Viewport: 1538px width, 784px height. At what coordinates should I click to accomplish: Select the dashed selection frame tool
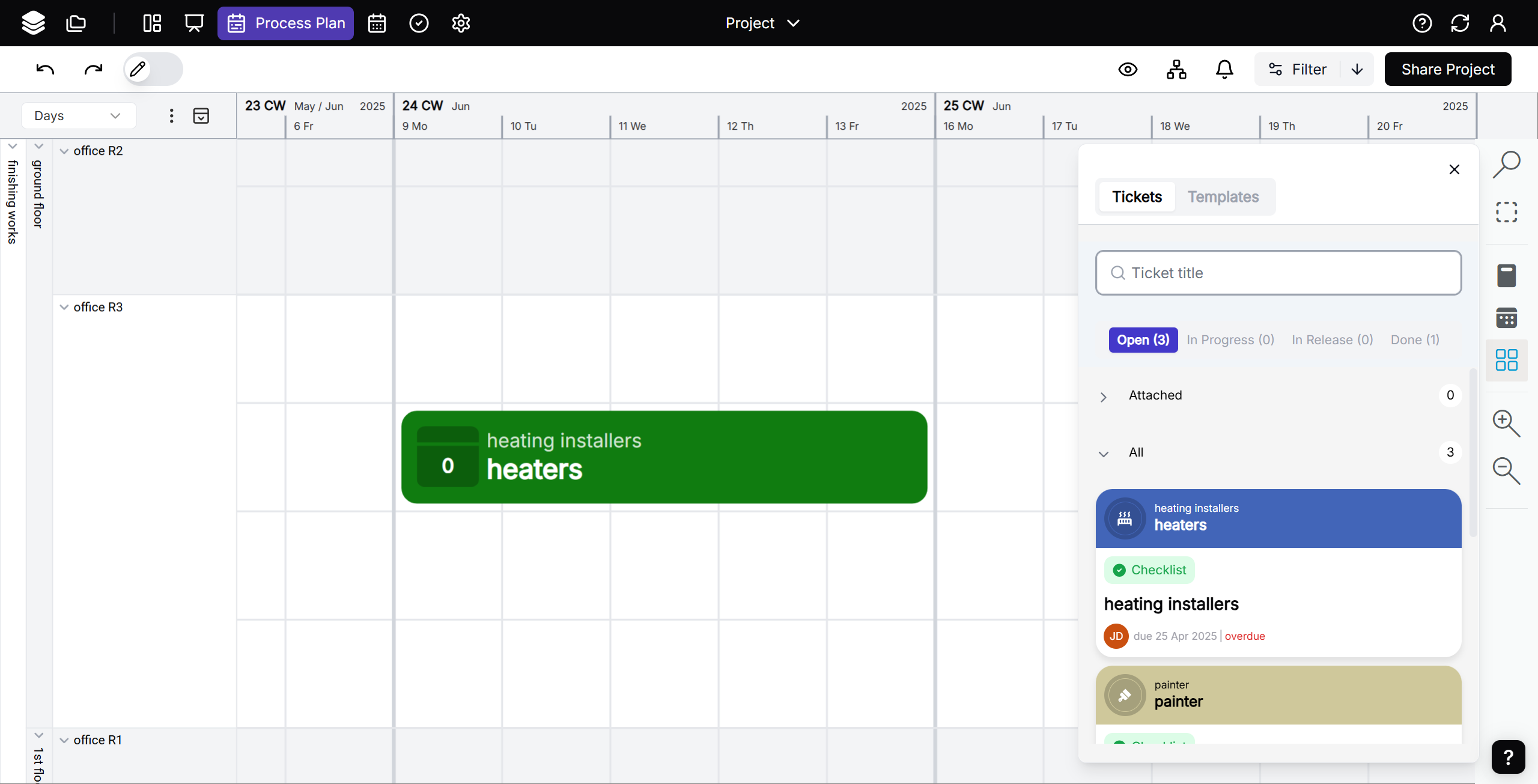[x=1506, y=212]
